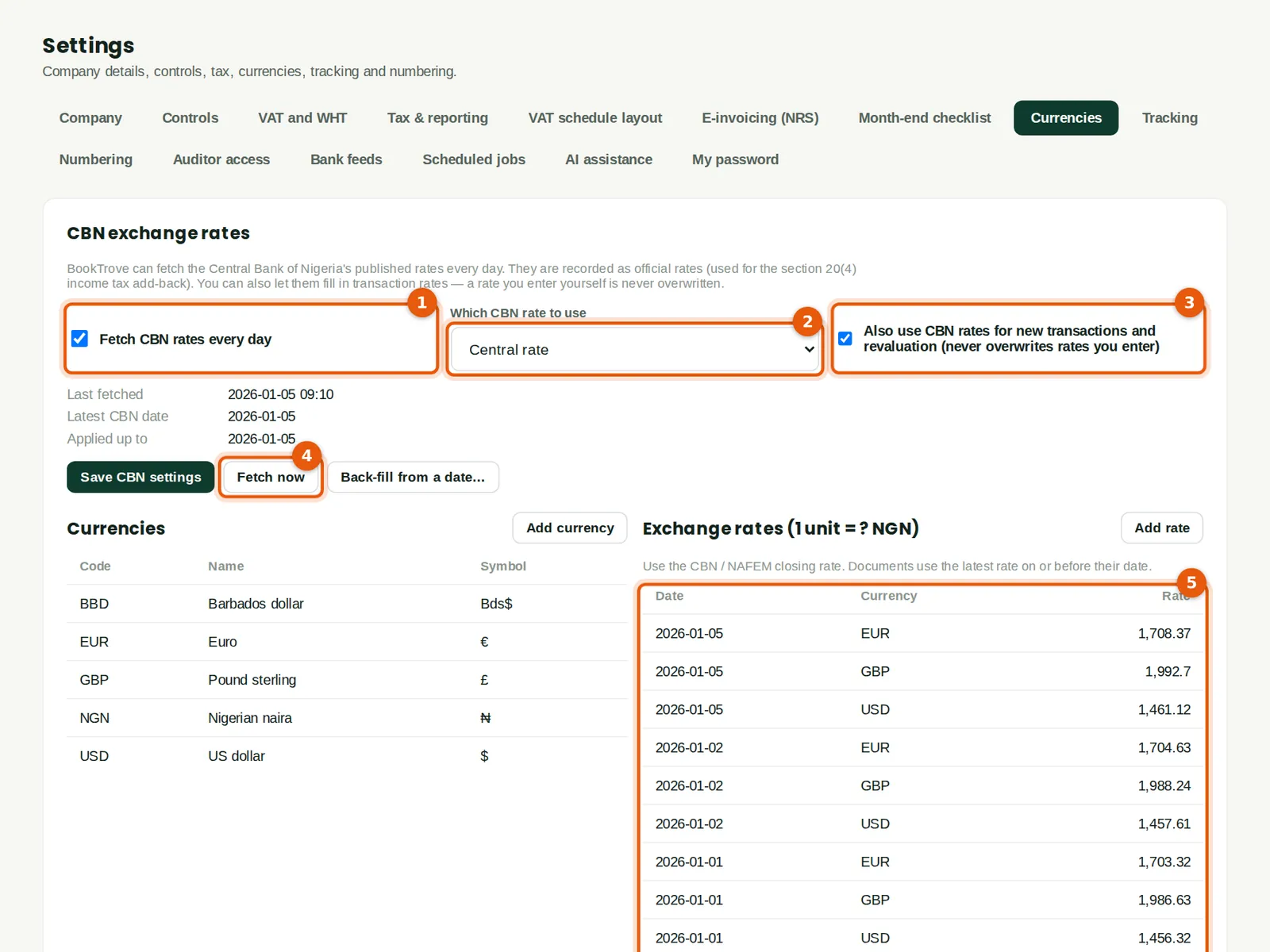
Task: Click annotation badge number 1
Action: click(421, 302)
